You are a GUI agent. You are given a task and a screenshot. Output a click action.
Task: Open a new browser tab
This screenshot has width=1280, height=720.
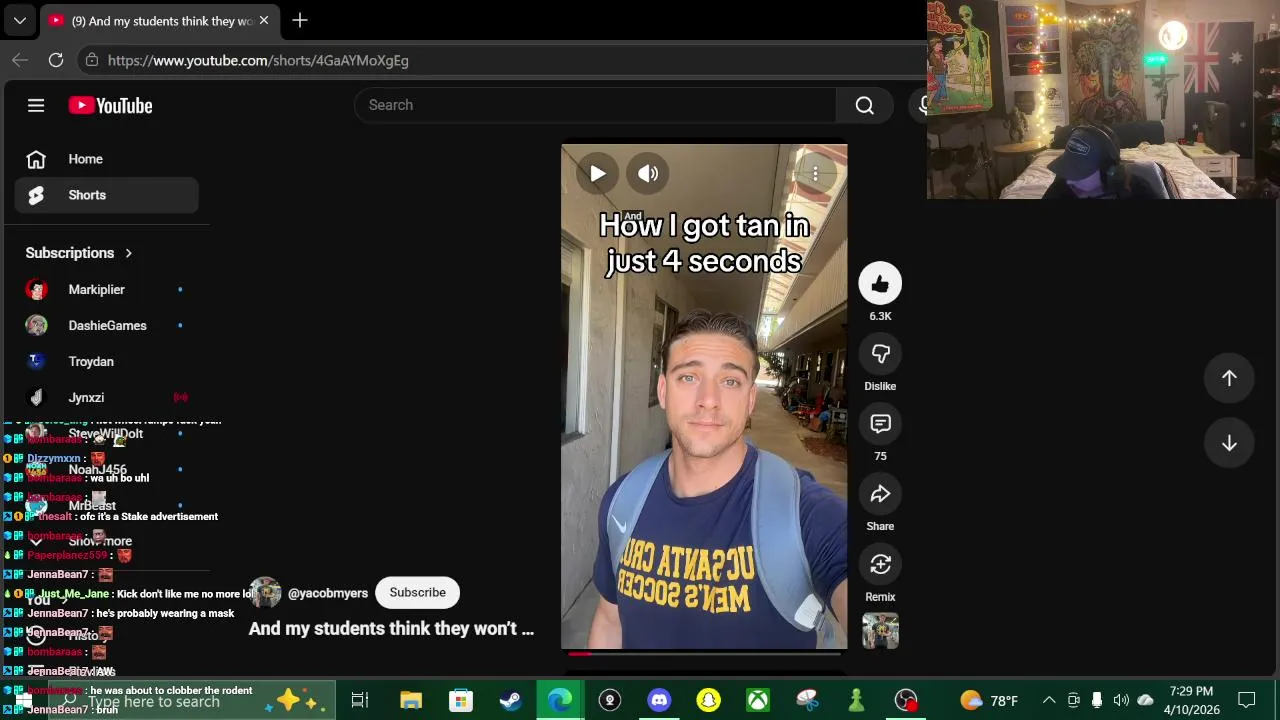click(x=300, y=20)
